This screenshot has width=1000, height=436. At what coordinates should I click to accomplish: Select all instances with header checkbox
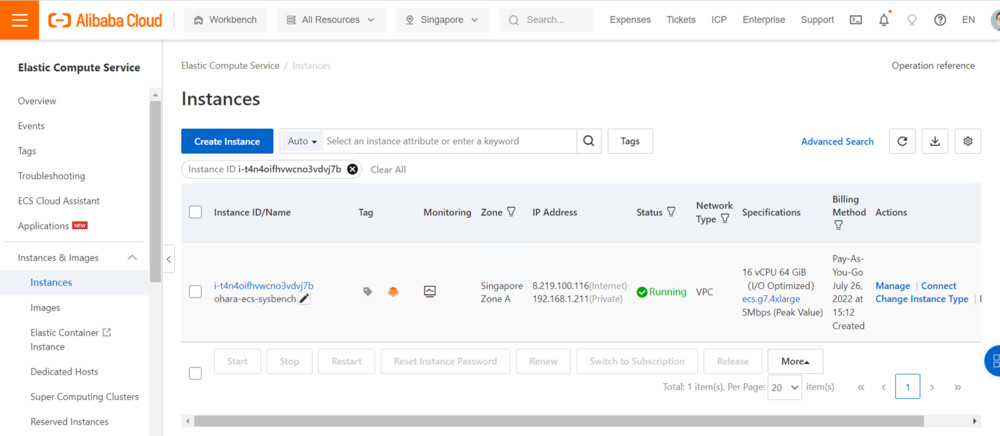click(x=195, y=212)
